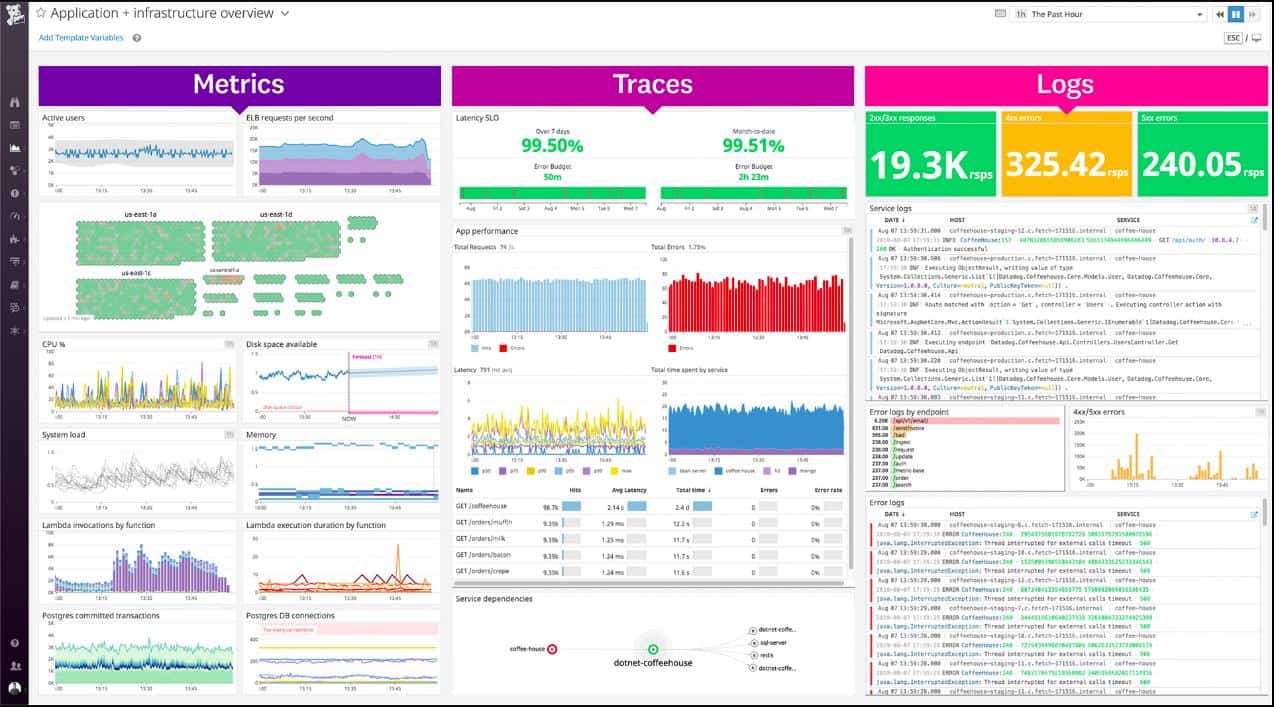The image size is (1274, 707).
Task: Step time range backward with rewind button
Action: 1220,14
